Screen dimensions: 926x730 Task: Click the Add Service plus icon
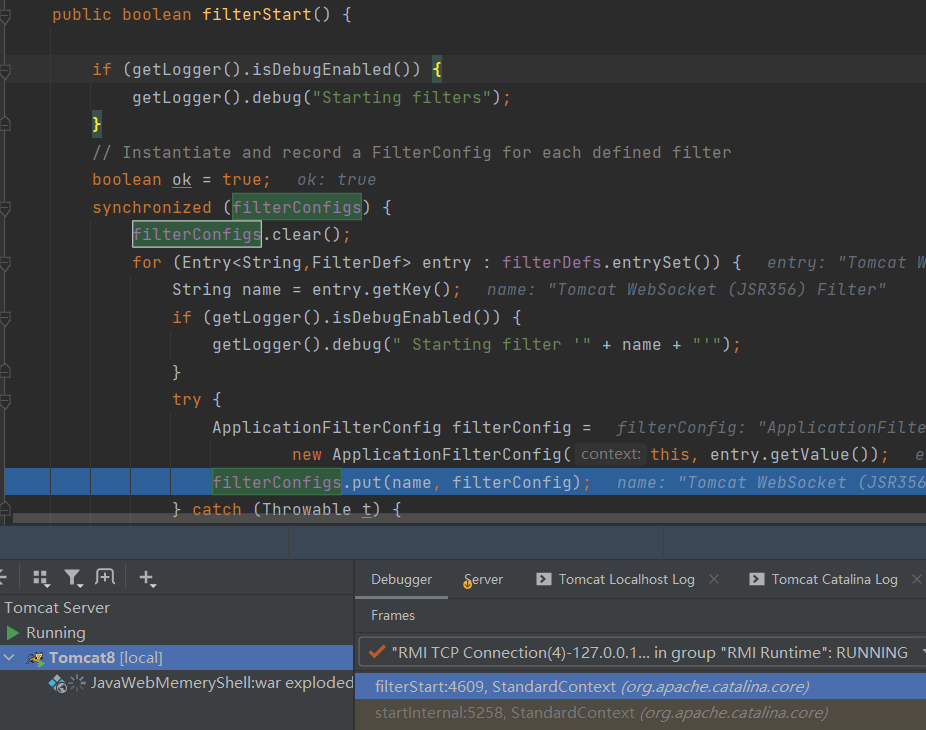(146, 578)
